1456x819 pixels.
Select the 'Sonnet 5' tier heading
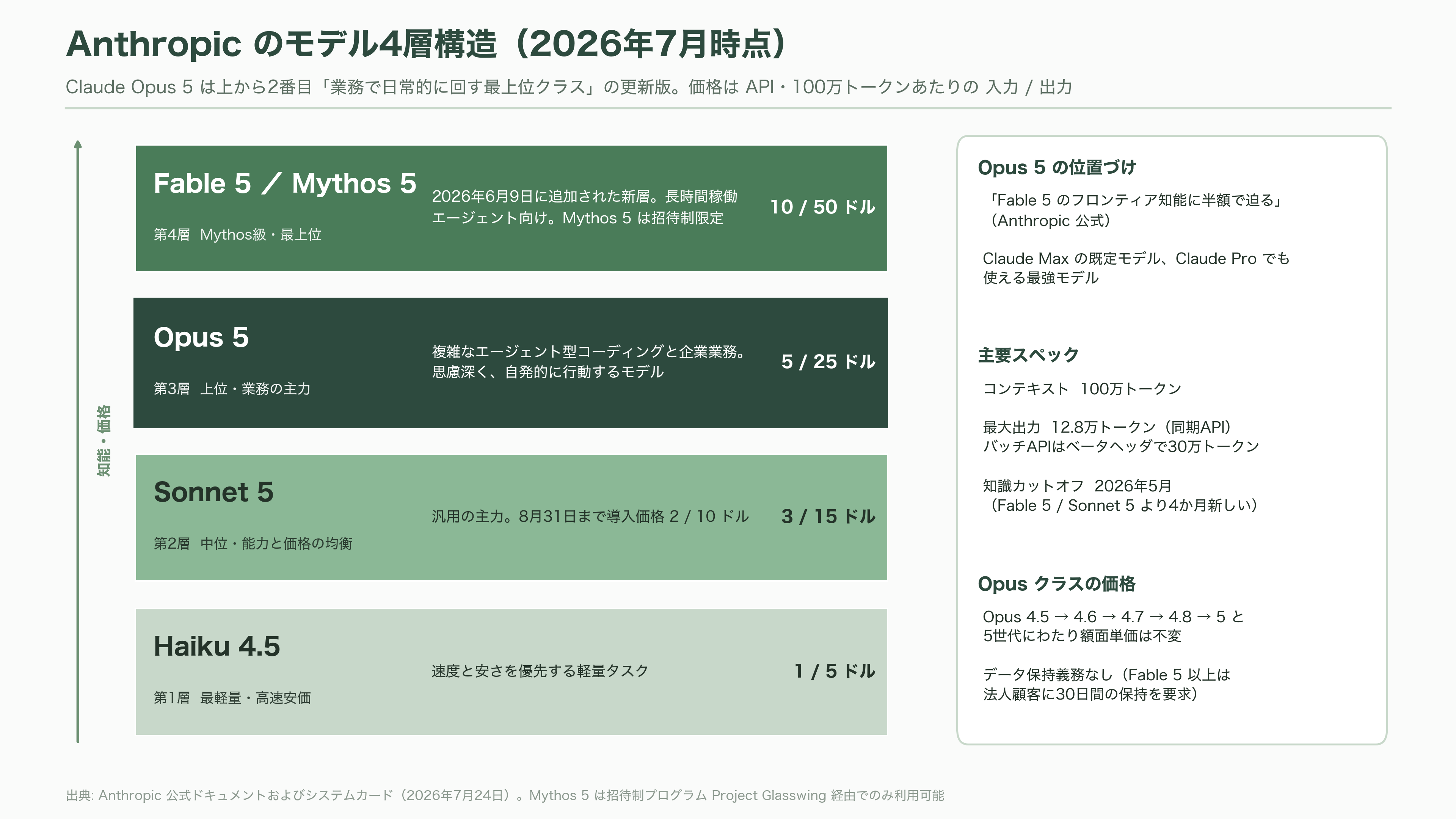[x=213, y=492]
